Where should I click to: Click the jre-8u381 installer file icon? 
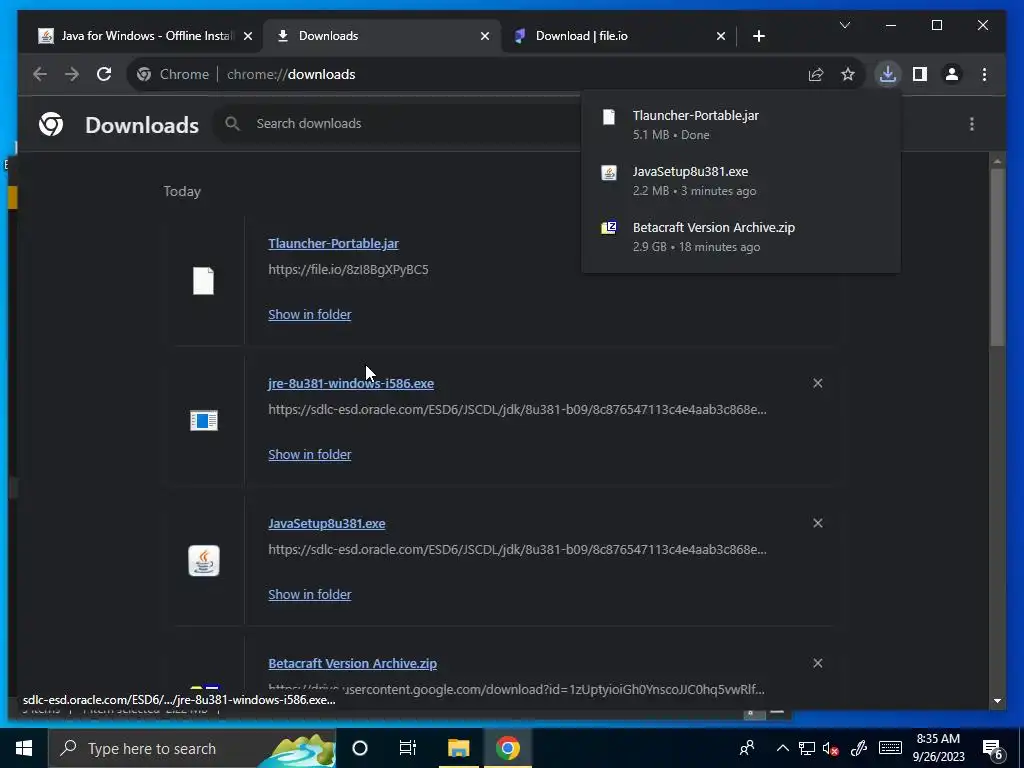pyautogui.click(x=203, y=421)
